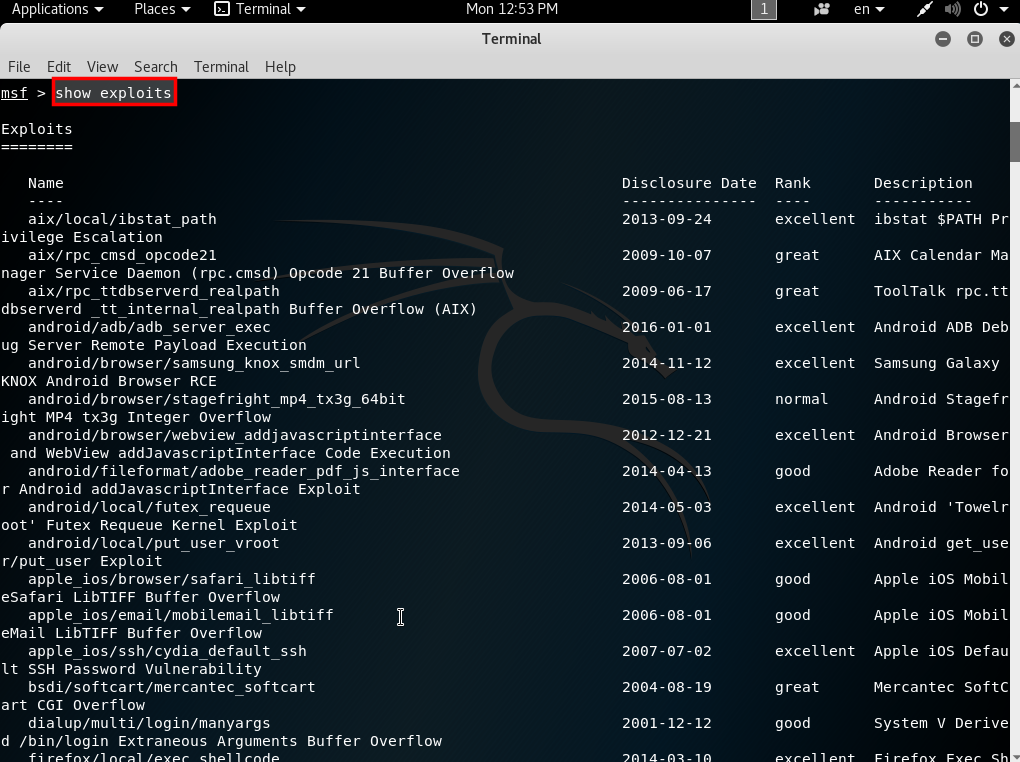Close the Terminal window

pyautogui.click(x=1003, y=39)
